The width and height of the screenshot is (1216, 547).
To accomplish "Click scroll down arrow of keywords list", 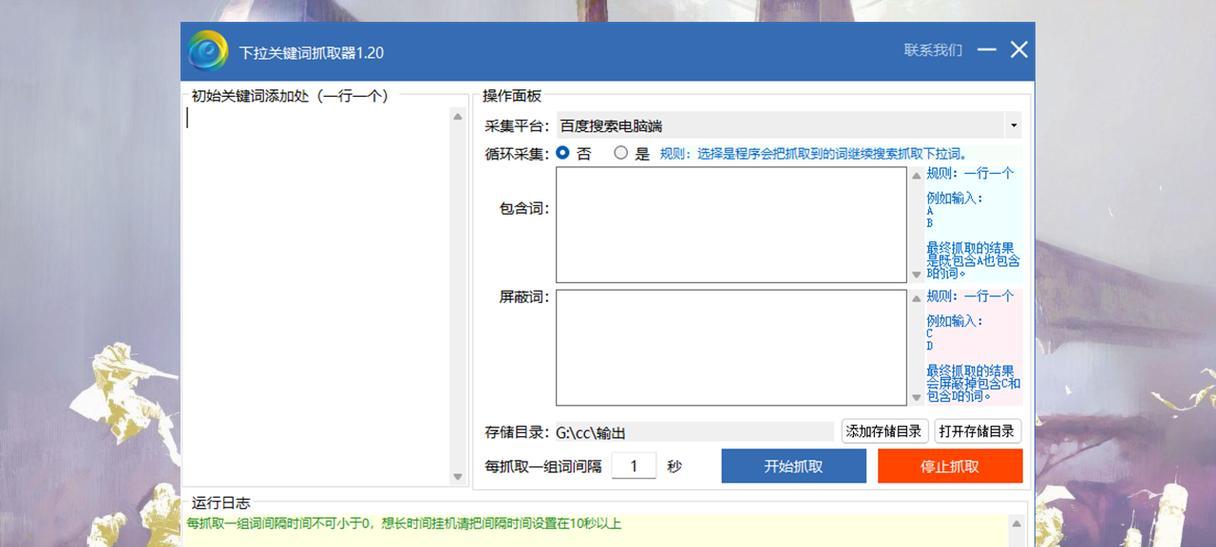I will 458,476.
